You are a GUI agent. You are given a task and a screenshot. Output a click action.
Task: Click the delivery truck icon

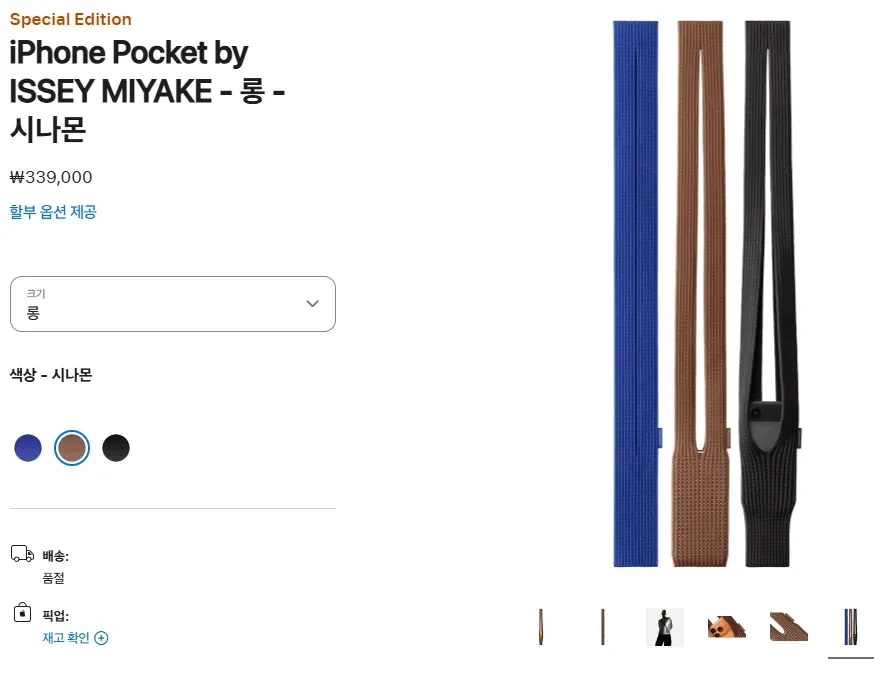point(22,554)
